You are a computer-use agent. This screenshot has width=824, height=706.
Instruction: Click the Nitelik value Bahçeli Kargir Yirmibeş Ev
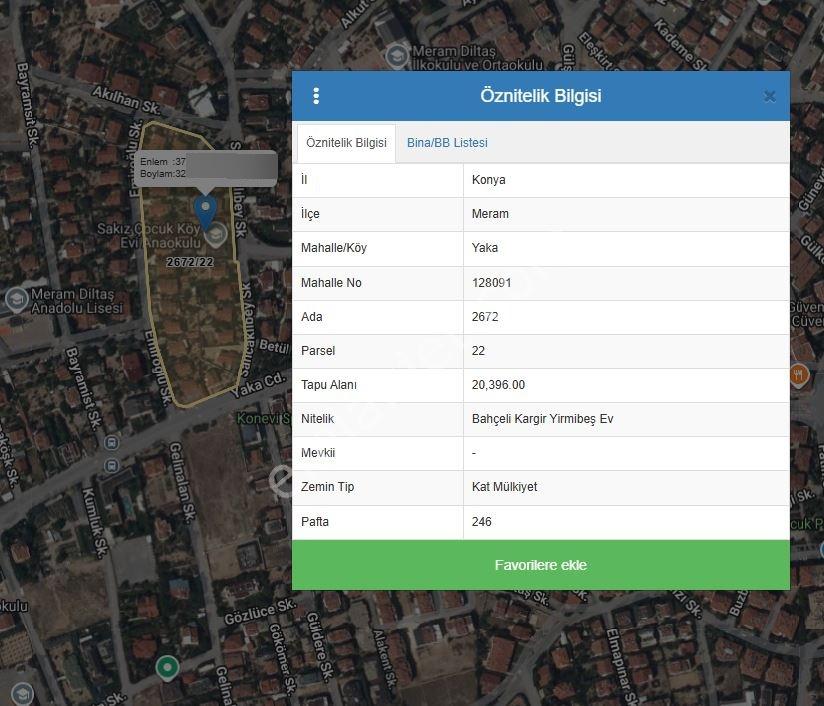pos(542,419)
